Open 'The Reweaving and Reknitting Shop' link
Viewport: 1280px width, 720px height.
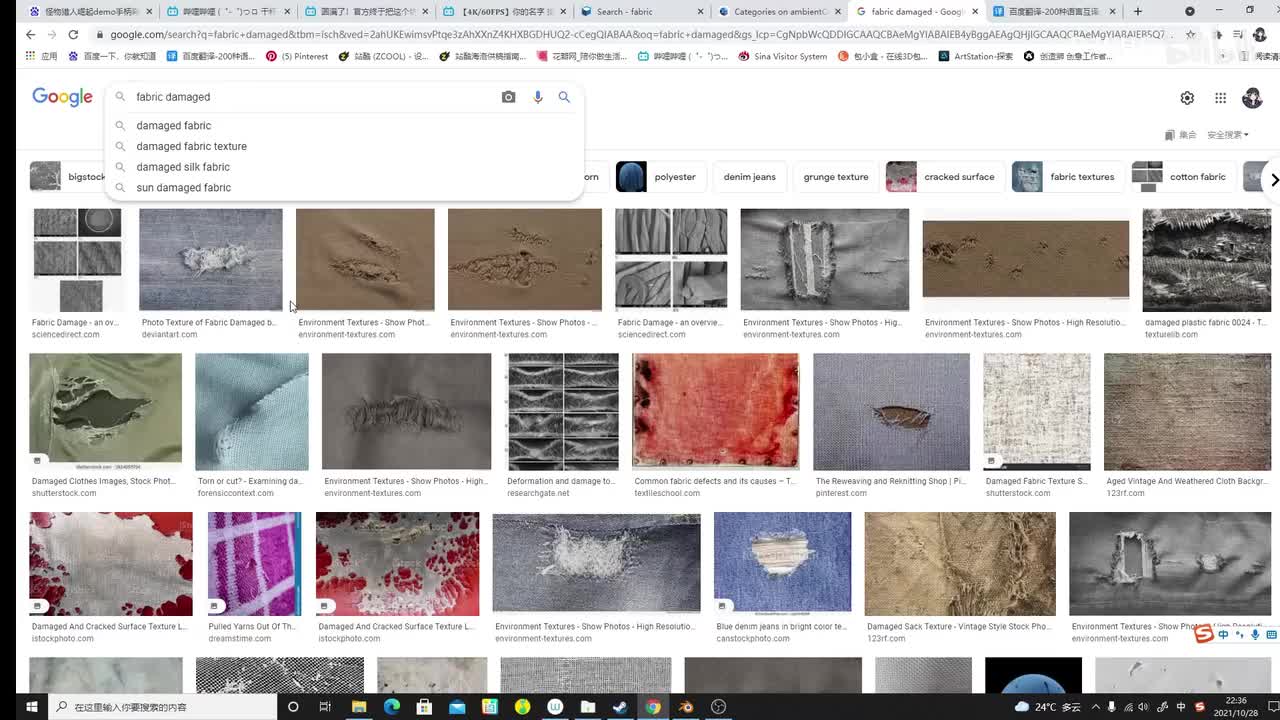point(890,481)
